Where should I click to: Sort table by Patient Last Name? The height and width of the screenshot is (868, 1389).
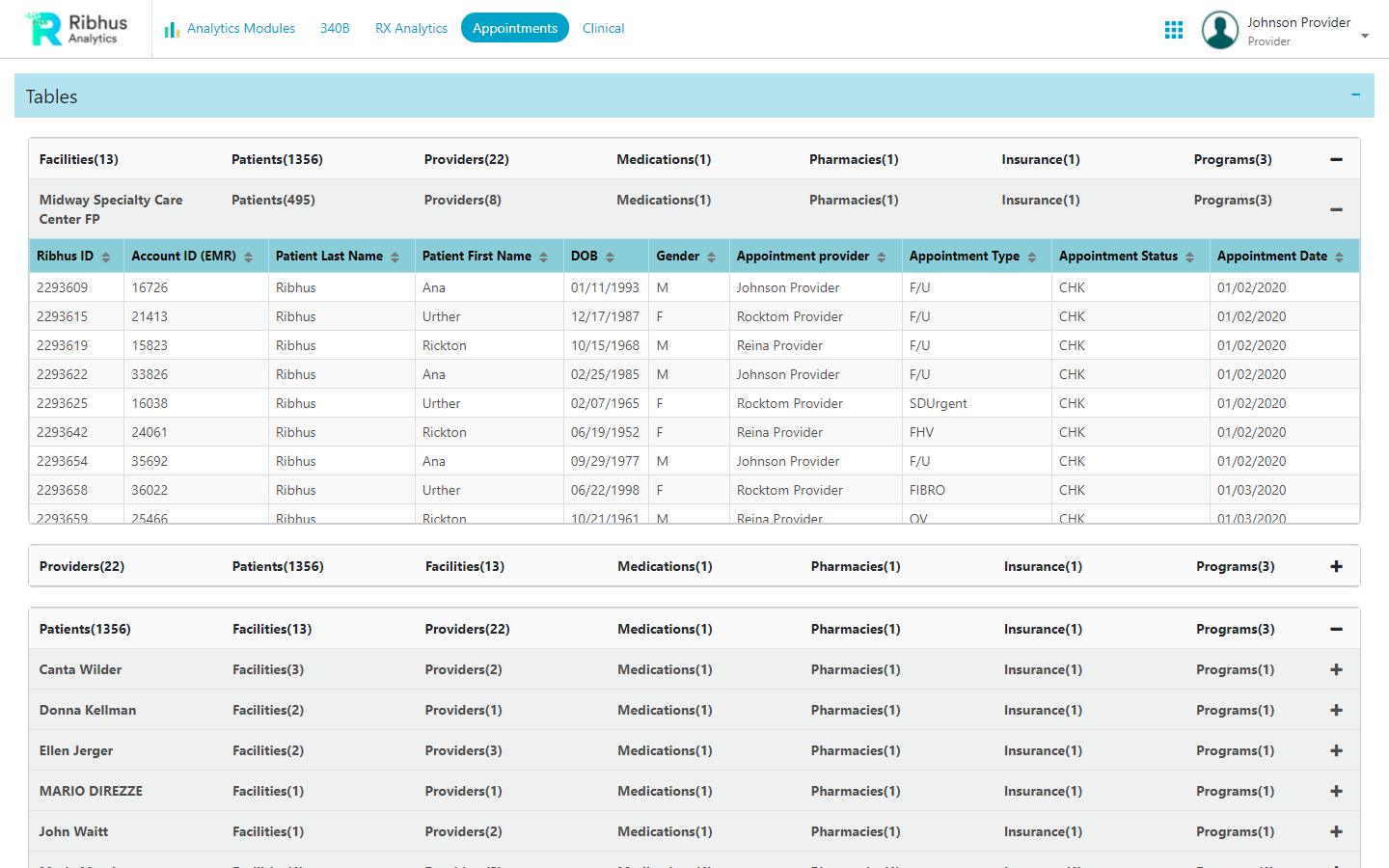tap(395, 257)
